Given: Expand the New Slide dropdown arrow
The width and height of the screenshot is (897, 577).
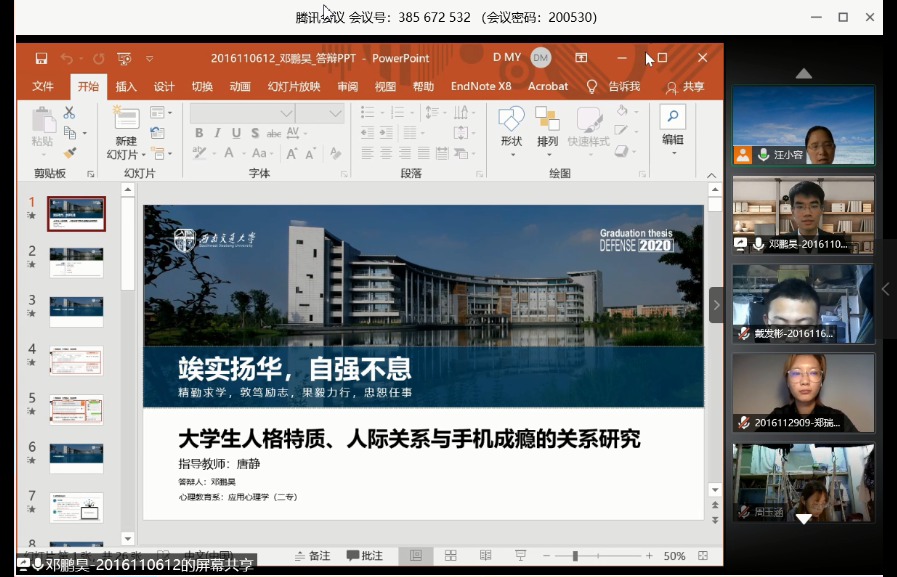Looking at the screenshot, I should (x=143, y=155).
